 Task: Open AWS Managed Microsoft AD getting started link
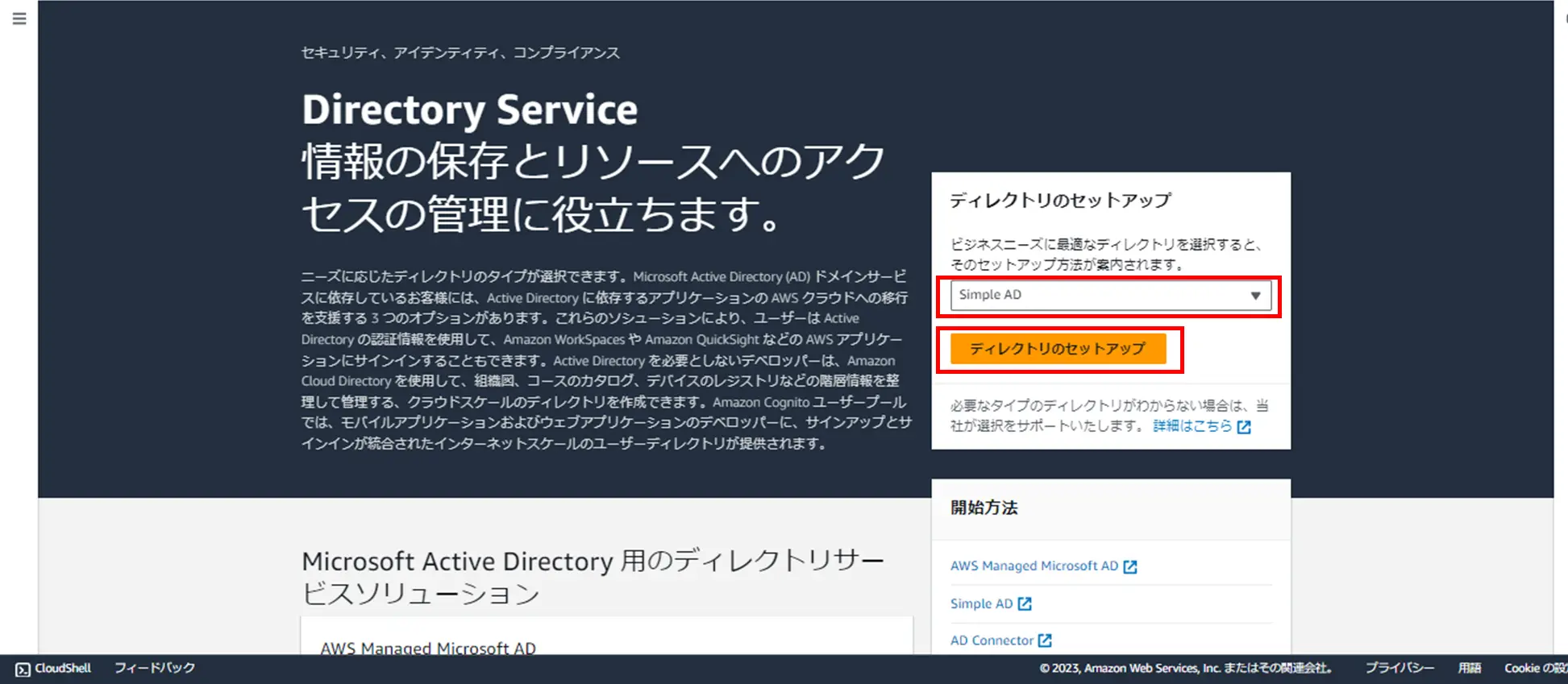click(x=1034, y=566)
